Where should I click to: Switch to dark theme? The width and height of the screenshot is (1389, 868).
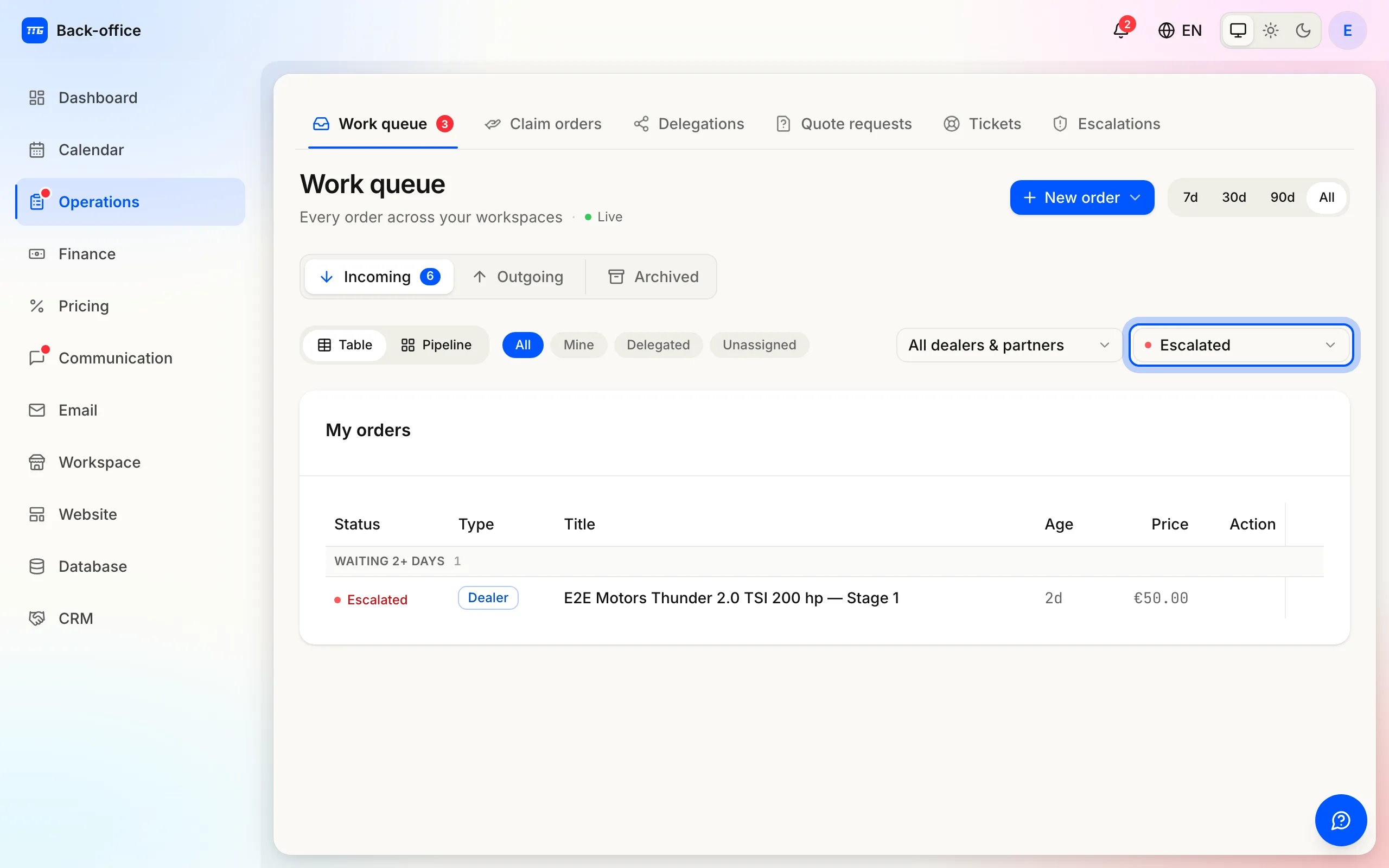coord(1303,30)
